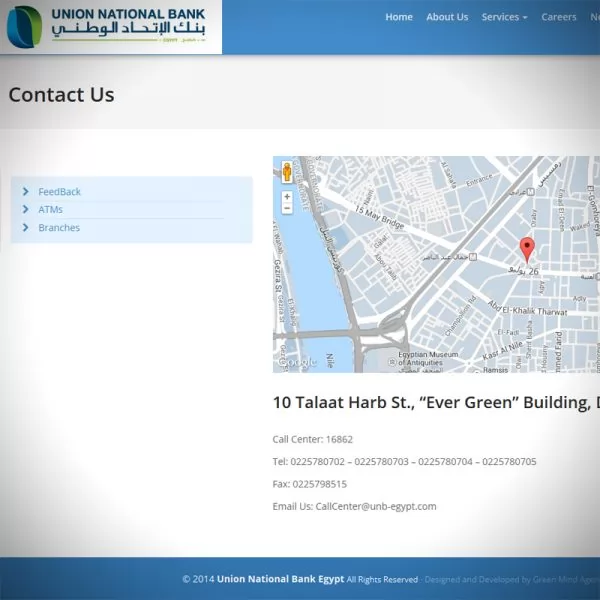Click the red location pin marker
Viewport: 600px width, 600px height.
(527, 250)
